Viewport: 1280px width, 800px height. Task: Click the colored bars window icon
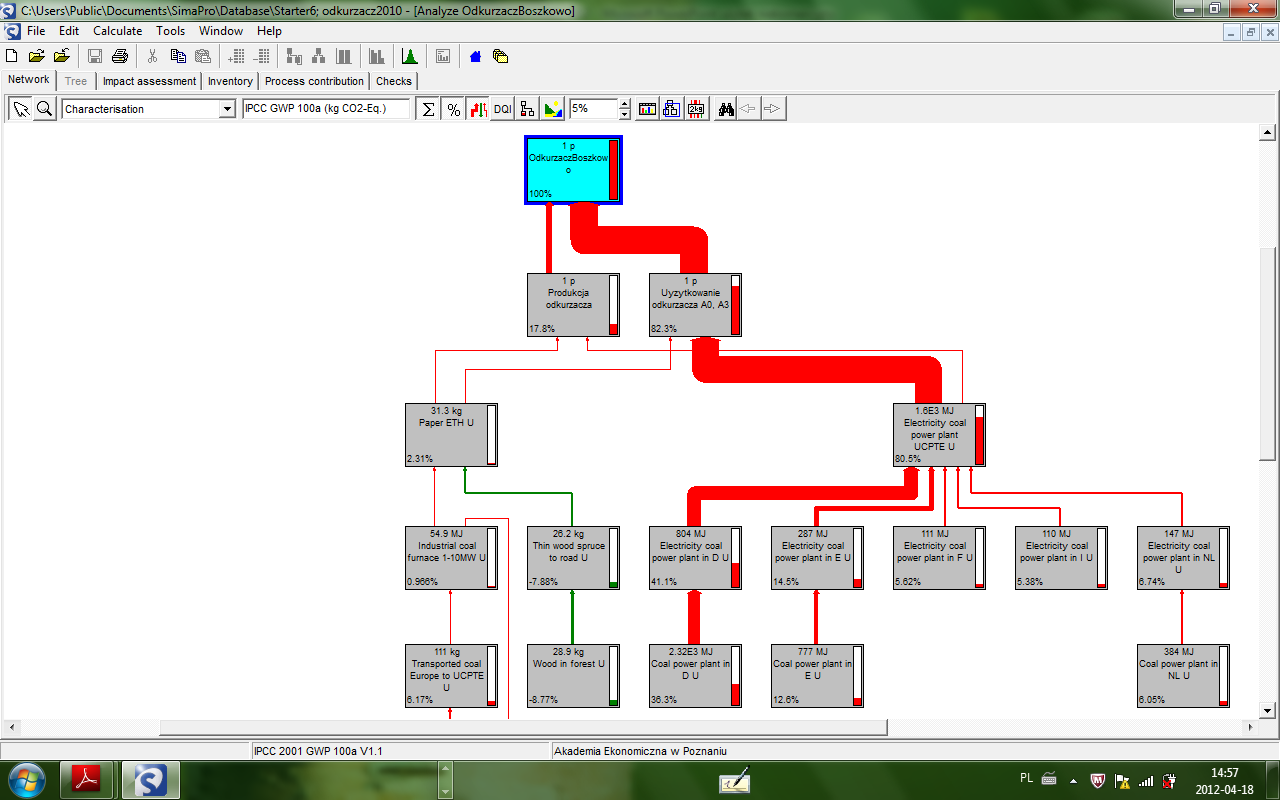tap(648, 109)
